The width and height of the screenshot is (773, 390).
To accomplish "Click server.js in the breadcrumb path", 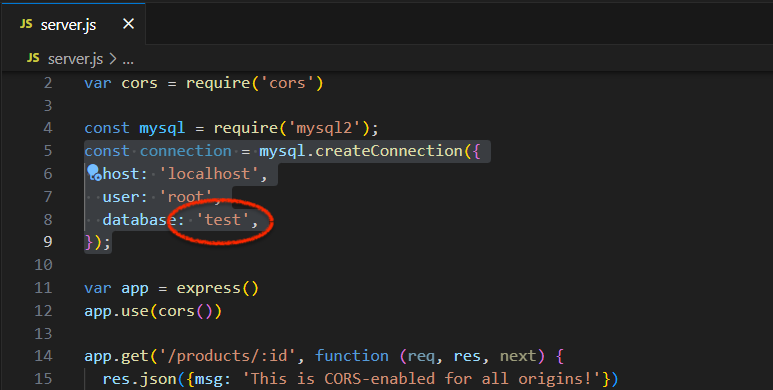I will pos(75,59).
